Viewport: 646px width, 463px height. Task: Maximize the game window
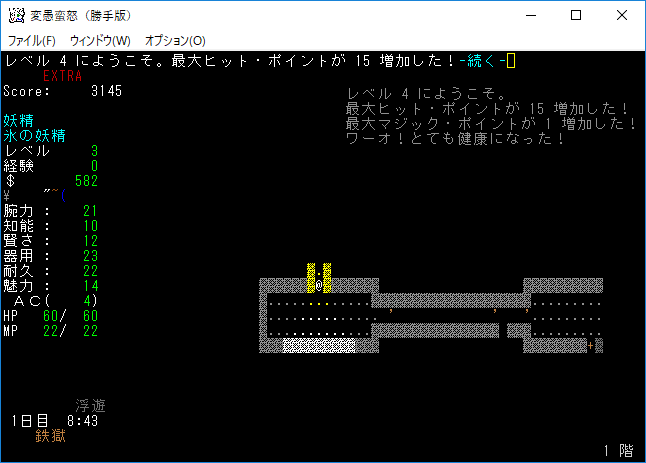coord(575,15)
